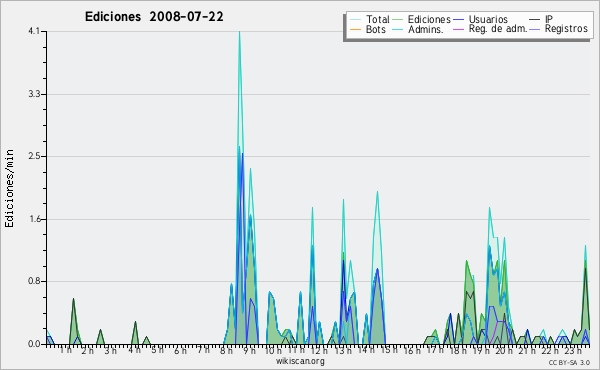
Task: Click the 2.5 y-axis value
Action: pyautogui.click(x=34, y=156)
